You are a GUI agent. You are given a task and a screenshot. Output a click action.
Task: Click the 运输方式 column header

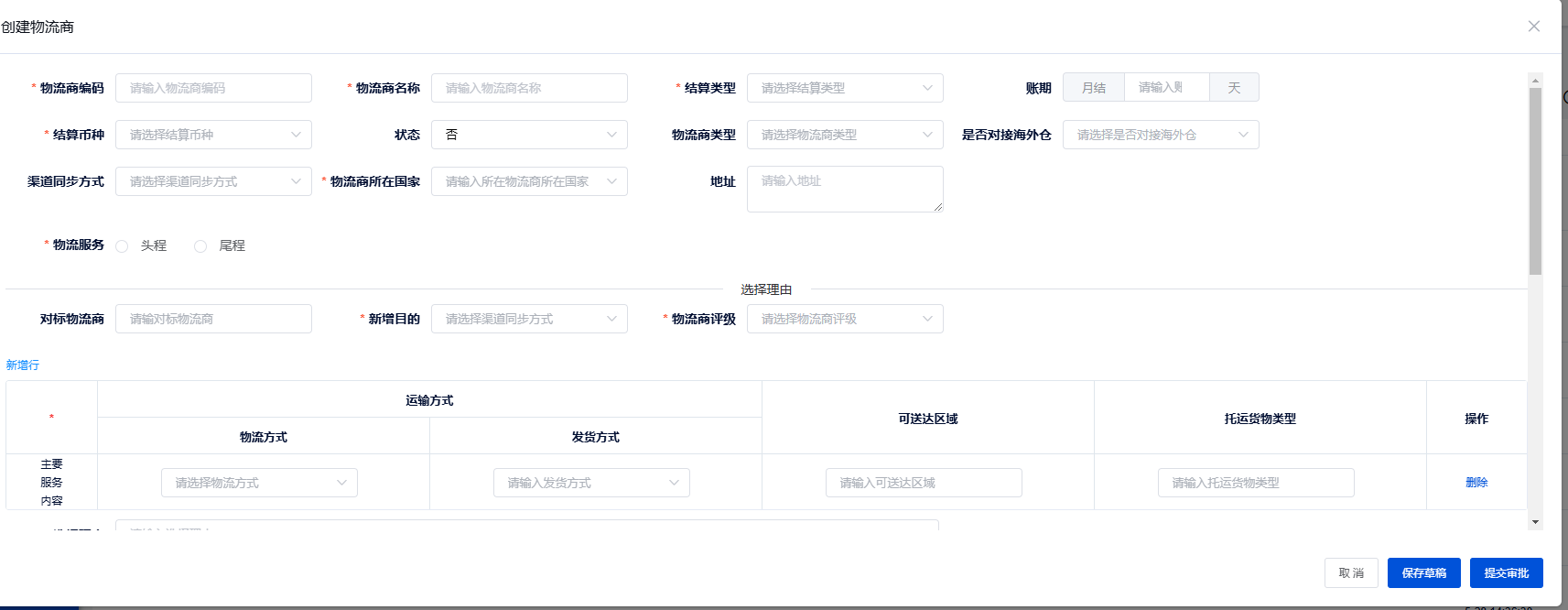coord(429,400)
